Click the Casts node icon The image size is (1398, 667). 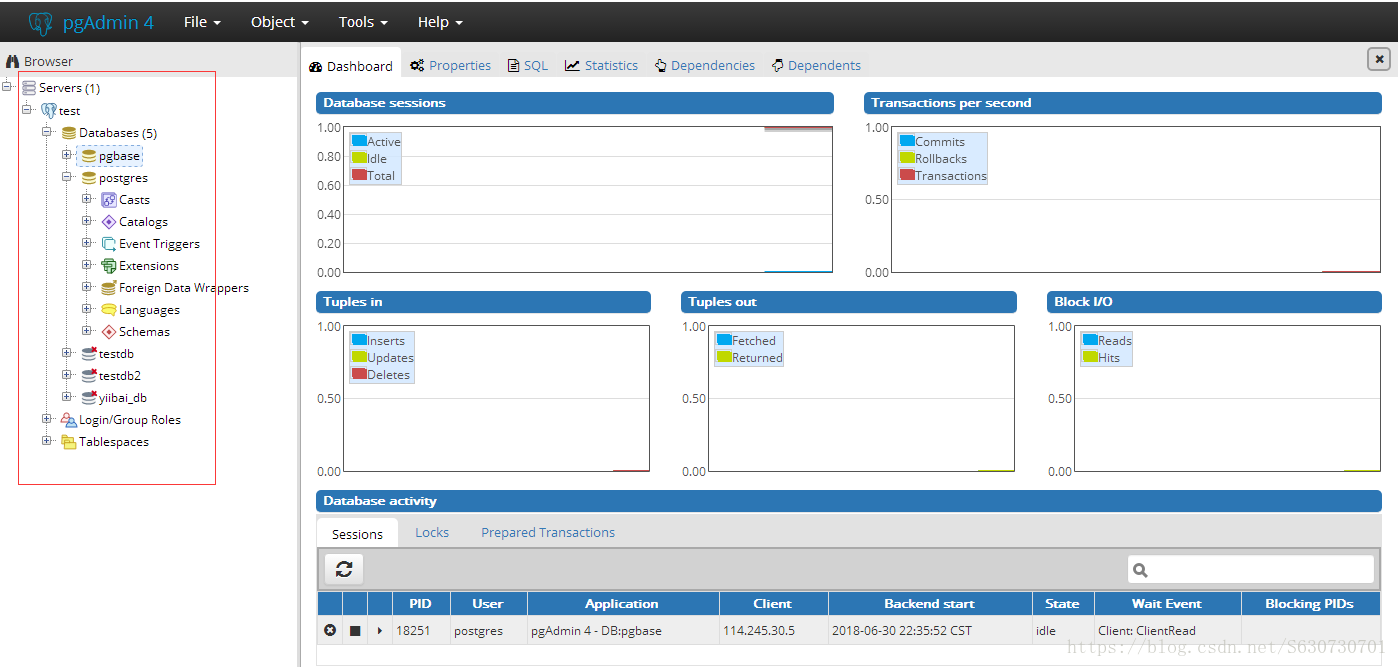109,200
